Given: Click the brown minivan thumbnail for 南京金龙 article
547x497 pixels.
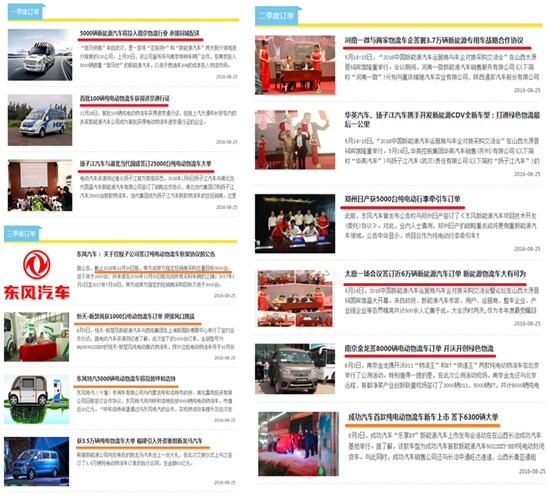Looking at the screenshot, I should [295, 369].
